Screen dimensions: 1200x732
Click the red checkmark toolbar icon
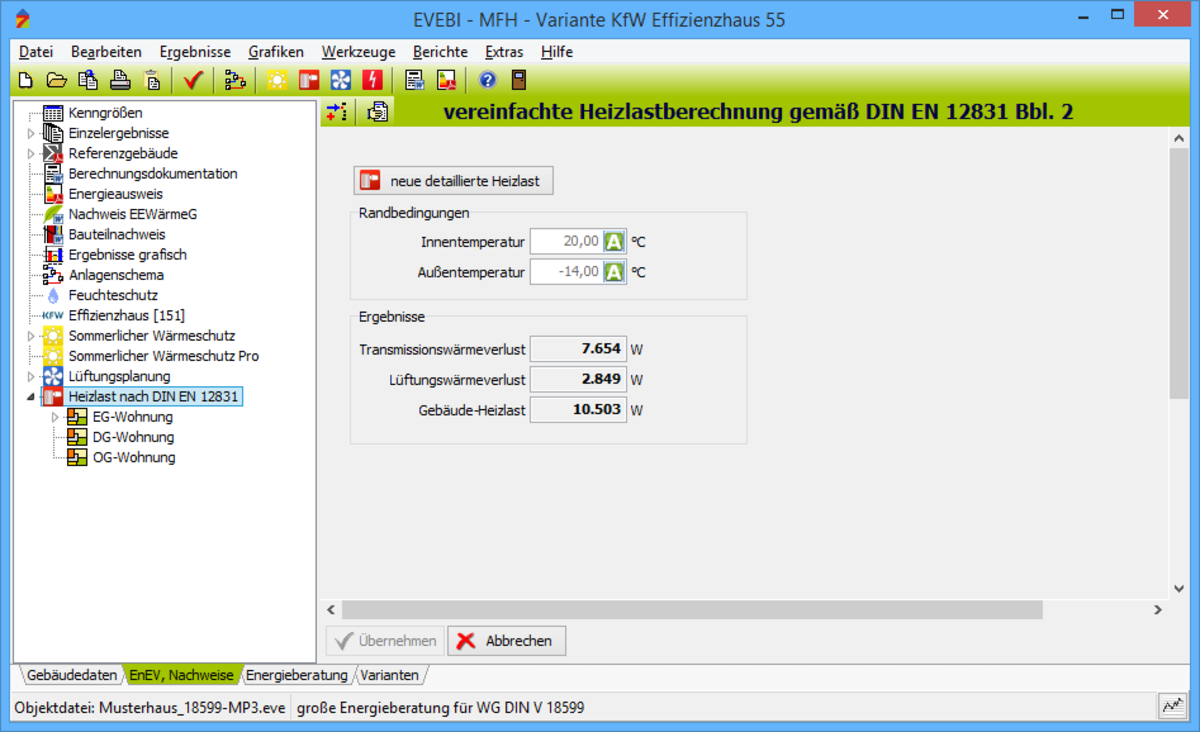pos(193,80)
